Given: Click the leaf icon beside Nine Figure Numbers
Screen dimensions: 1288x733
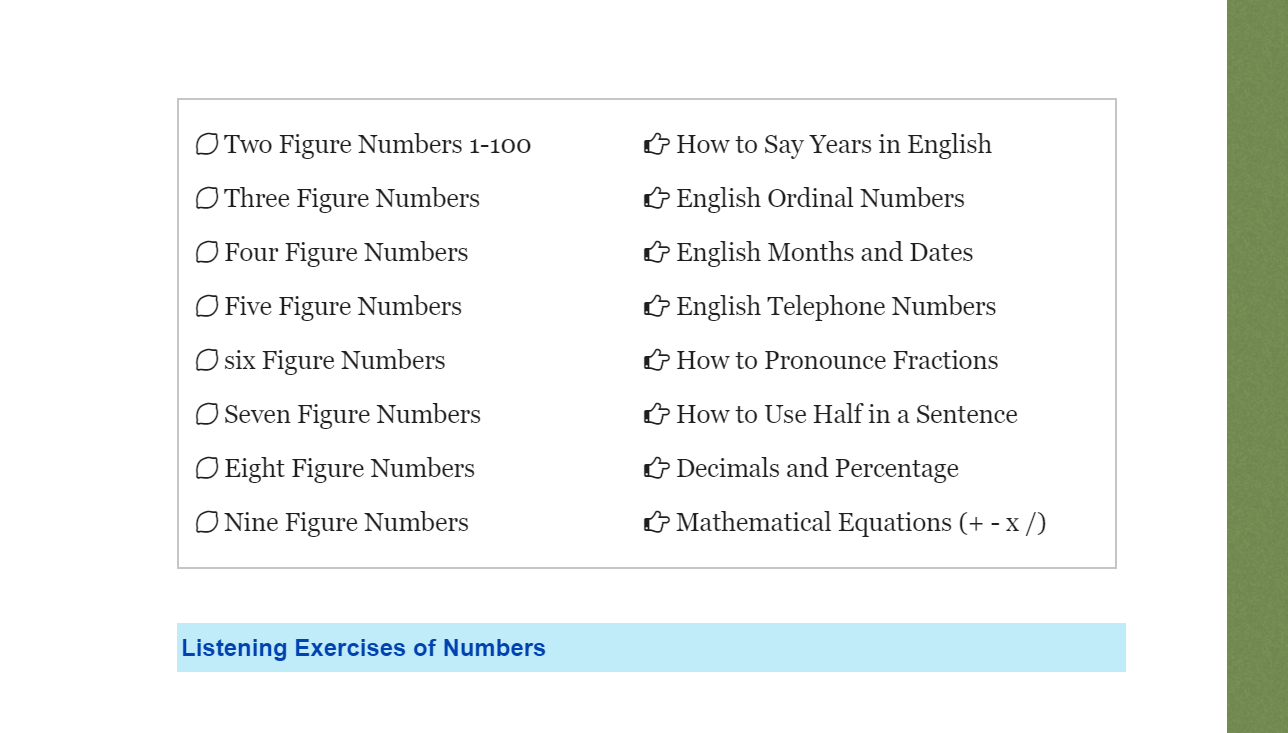Looking at the screenshot, I should 207,523.
